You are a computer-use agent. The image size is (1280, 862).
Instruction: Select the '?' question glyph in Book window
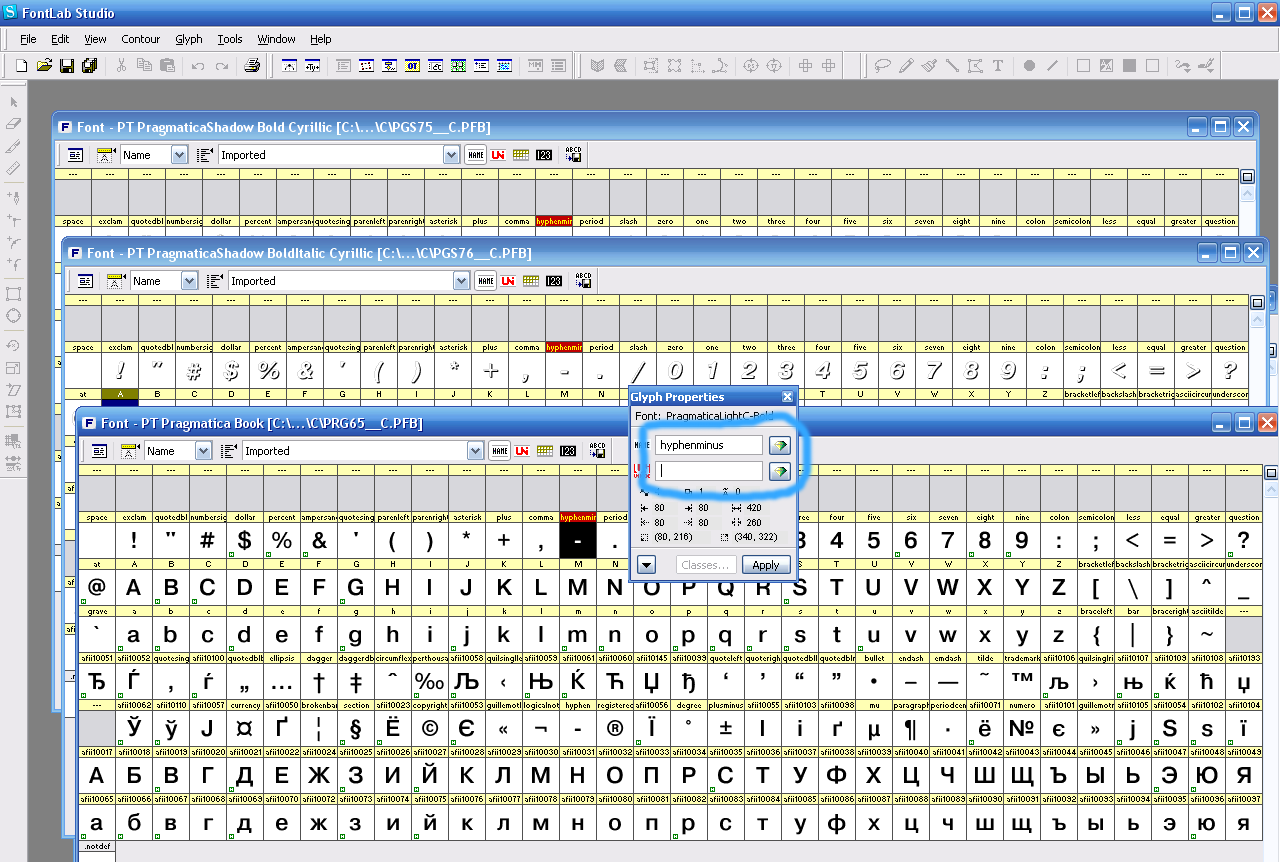point(1244,541)
